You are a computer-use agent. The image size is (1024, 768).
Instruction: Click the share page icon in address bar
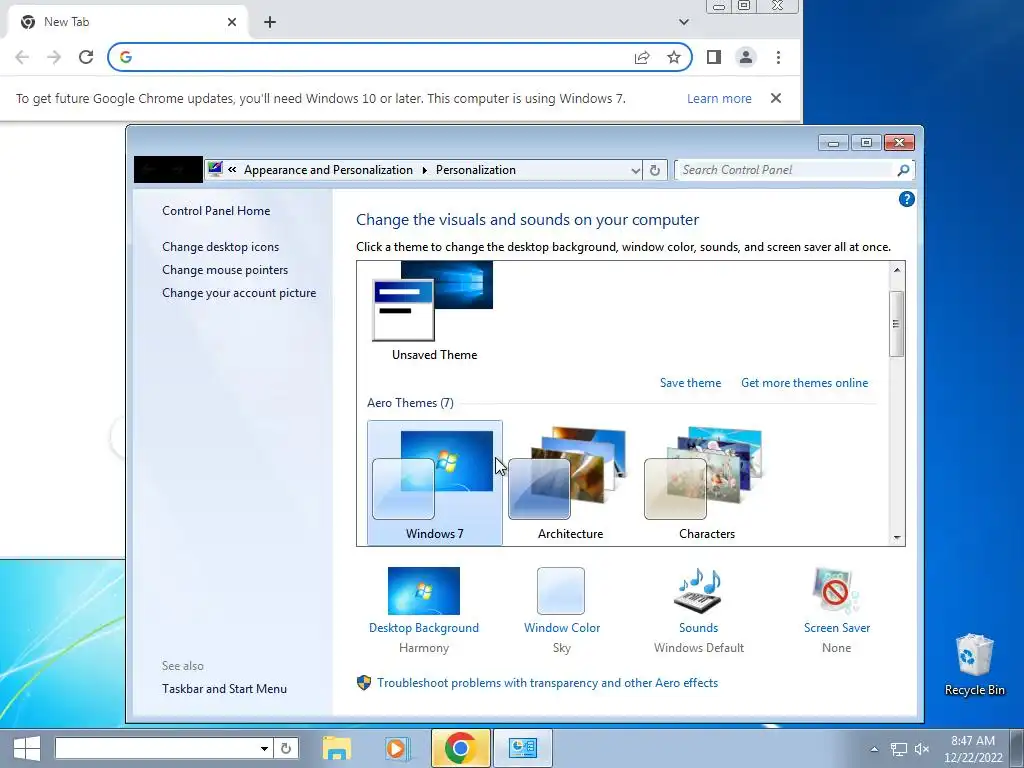[x=642, y=57]
